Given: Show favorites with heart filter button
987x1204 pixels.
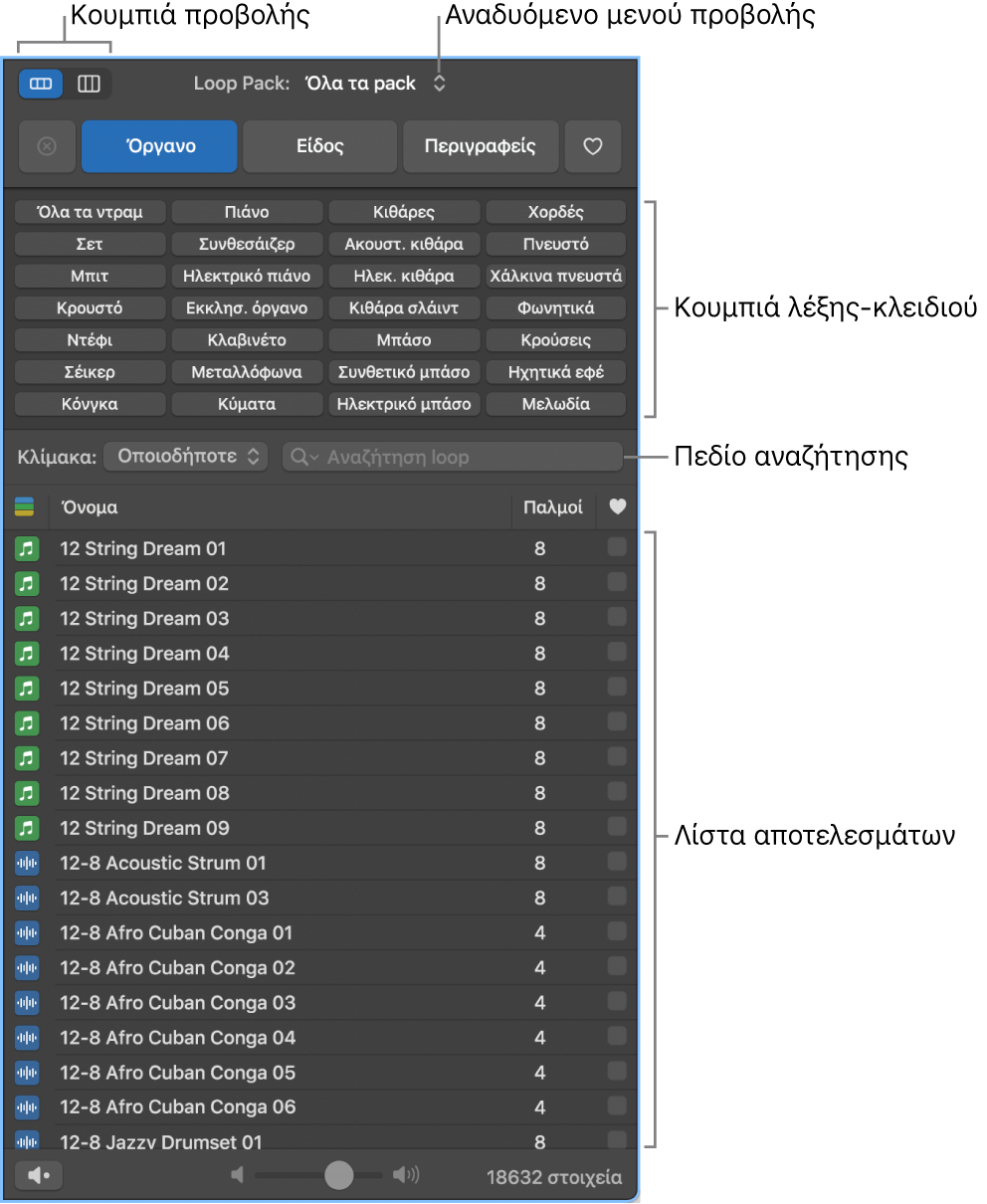Looking at the screenshot, I should coord(593,146).
